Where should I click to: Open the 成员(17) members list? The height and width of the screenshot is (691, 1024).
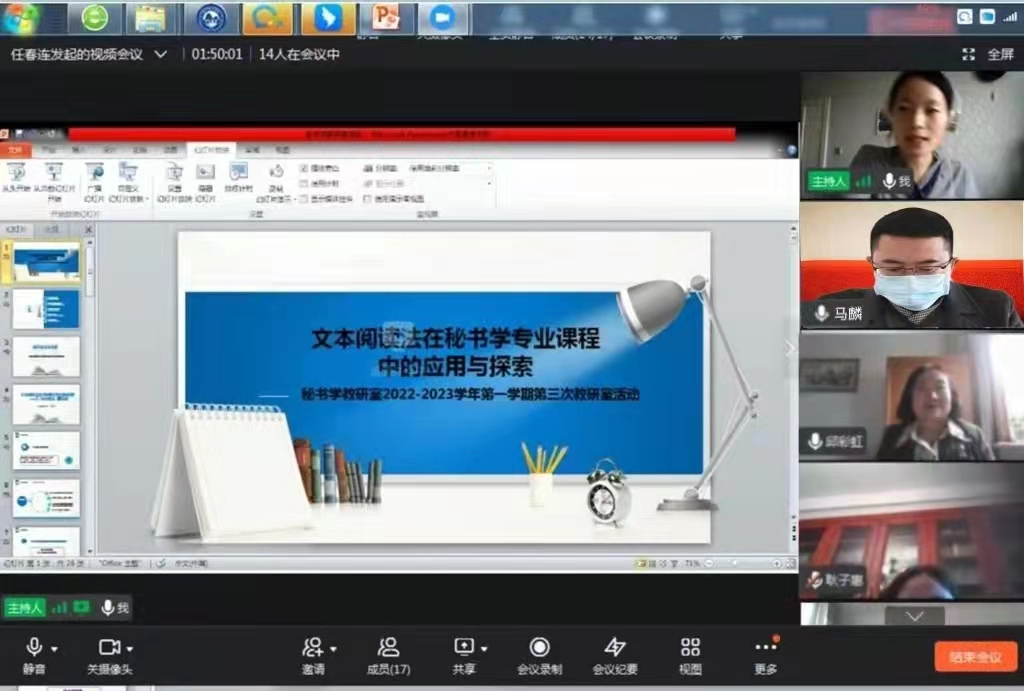388,648
